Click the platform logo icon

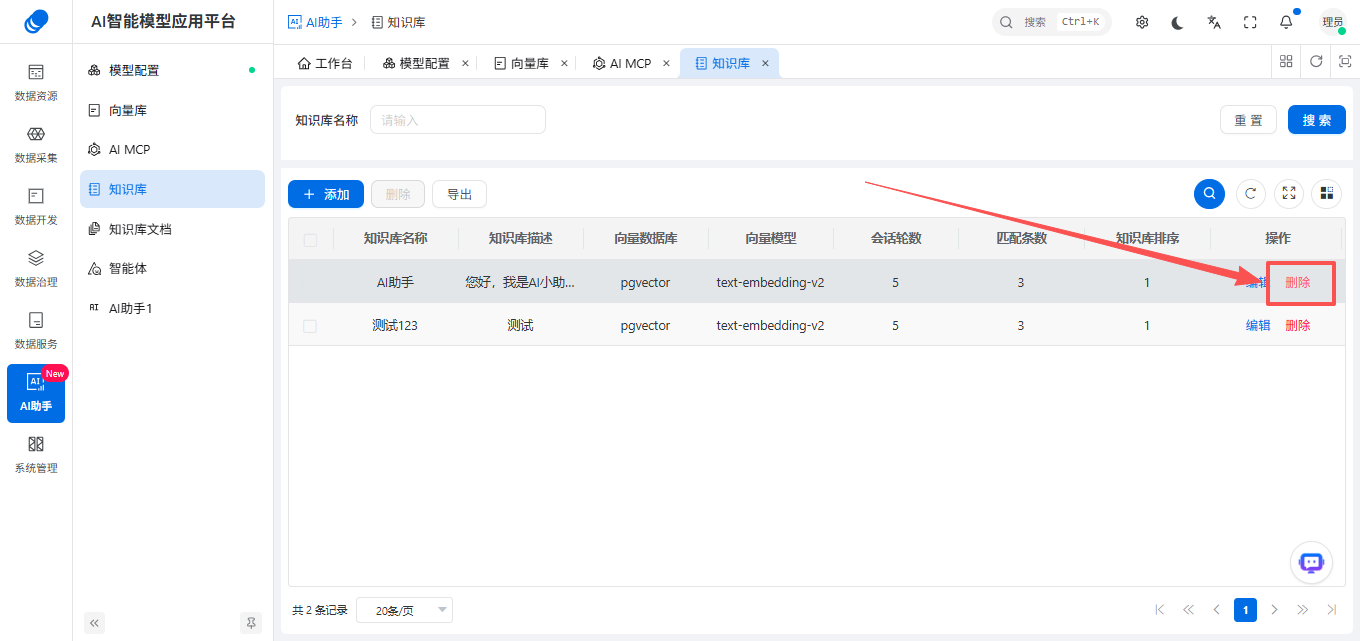pos(36,21)
